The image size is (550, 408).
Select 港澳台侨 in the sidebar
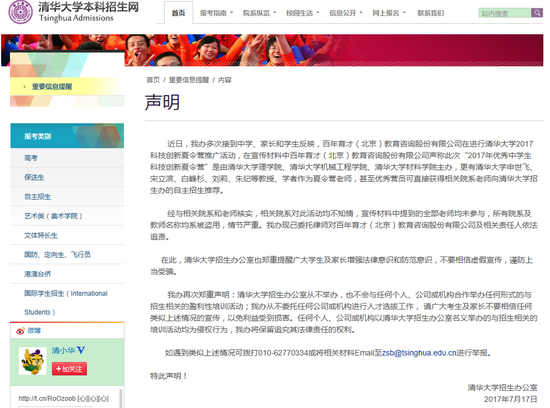coord(67,274)
